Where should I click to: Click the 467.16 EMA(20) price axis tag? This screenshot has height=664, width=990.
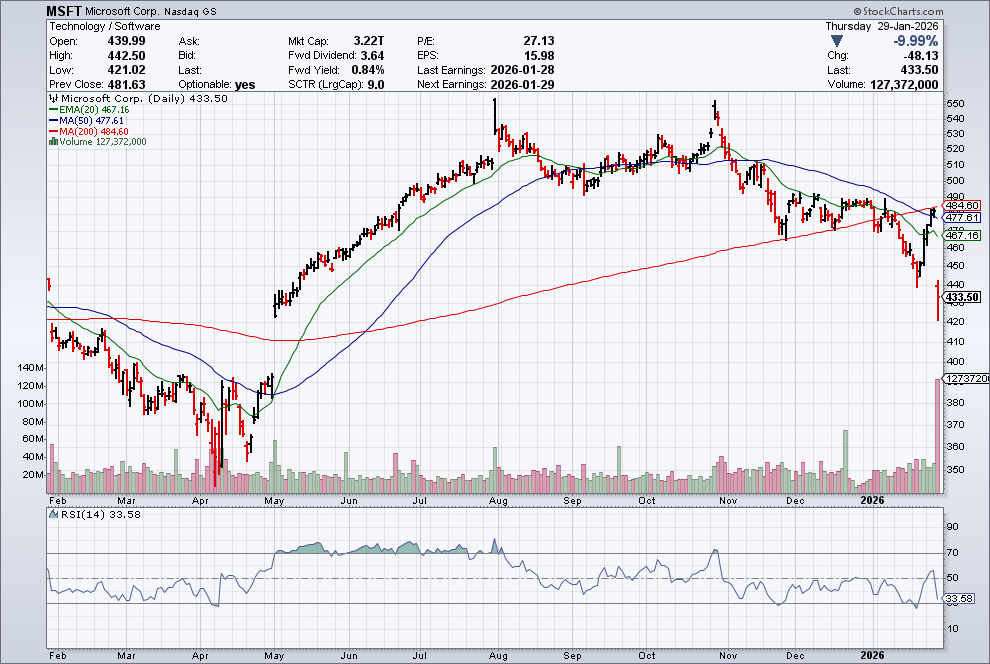click(961, 235)
